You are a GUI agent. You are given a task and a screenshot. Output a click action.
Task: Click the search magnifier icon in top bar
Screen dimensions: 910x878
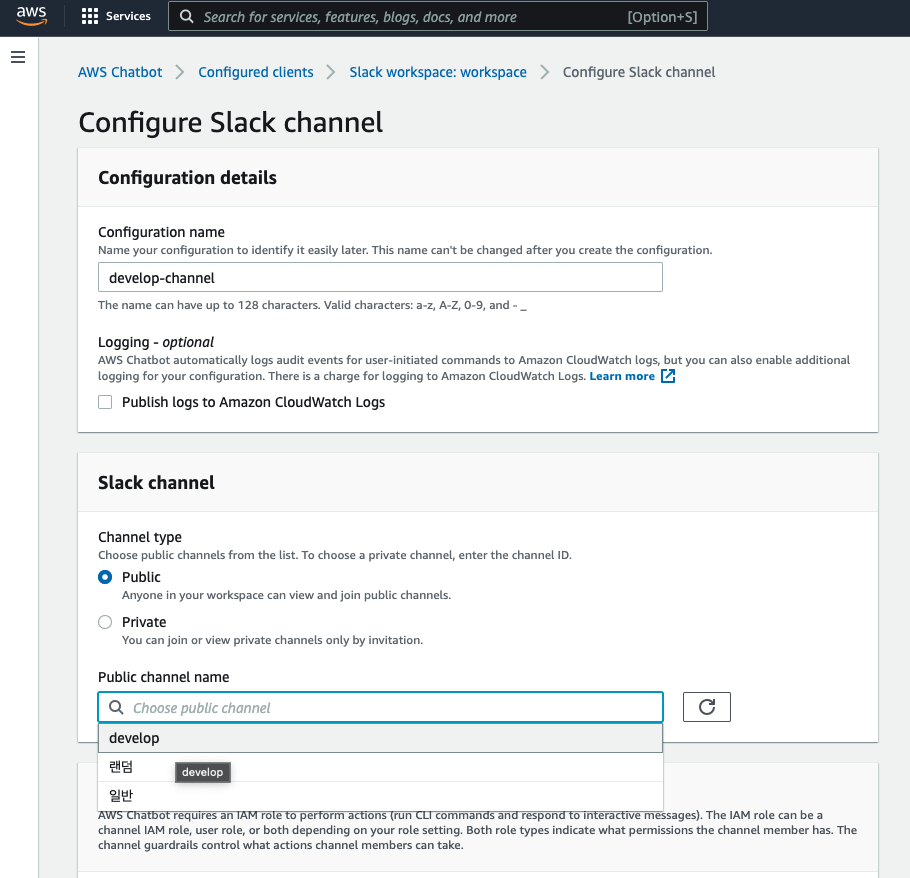pos(186,16)
